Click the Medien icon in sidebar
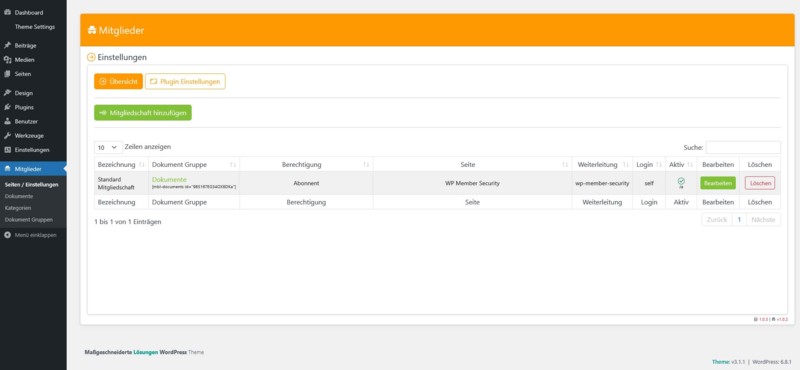This screenshot has height=370, width=800. [7, 60]
